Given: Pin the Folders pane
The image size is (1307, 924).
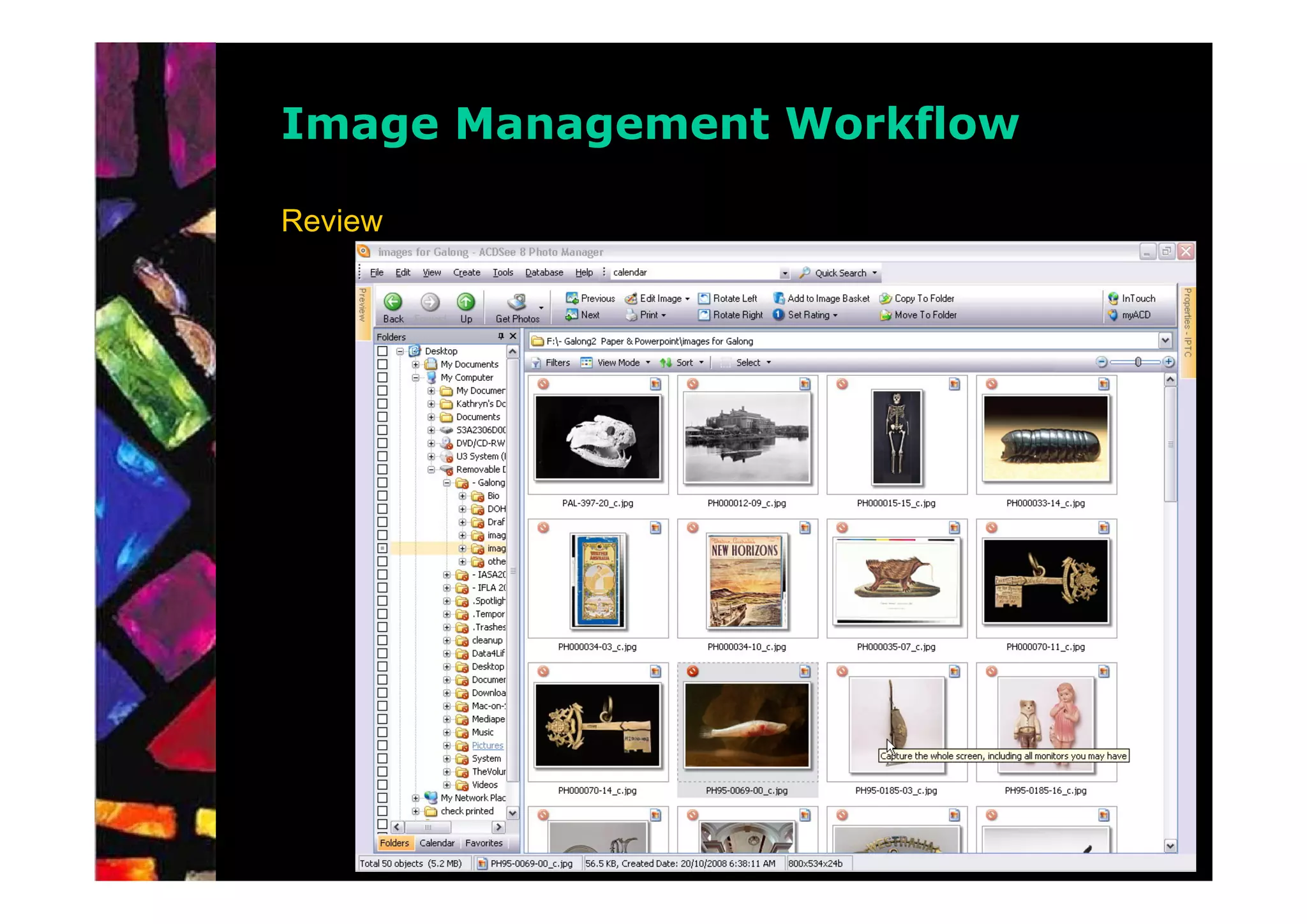Looking at the screenshot, I should coord(500,336).
